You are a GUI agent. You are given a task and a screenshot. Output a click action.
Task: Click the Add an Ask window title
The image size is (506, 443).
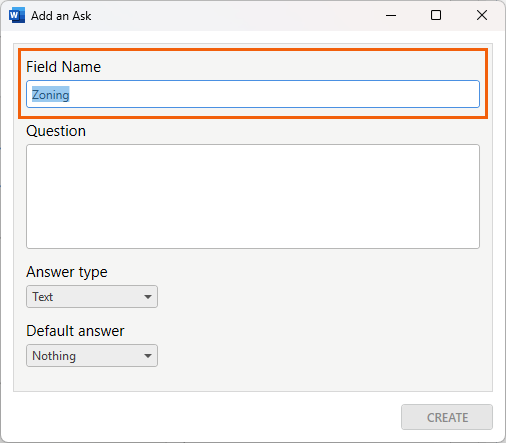point(61,16)
